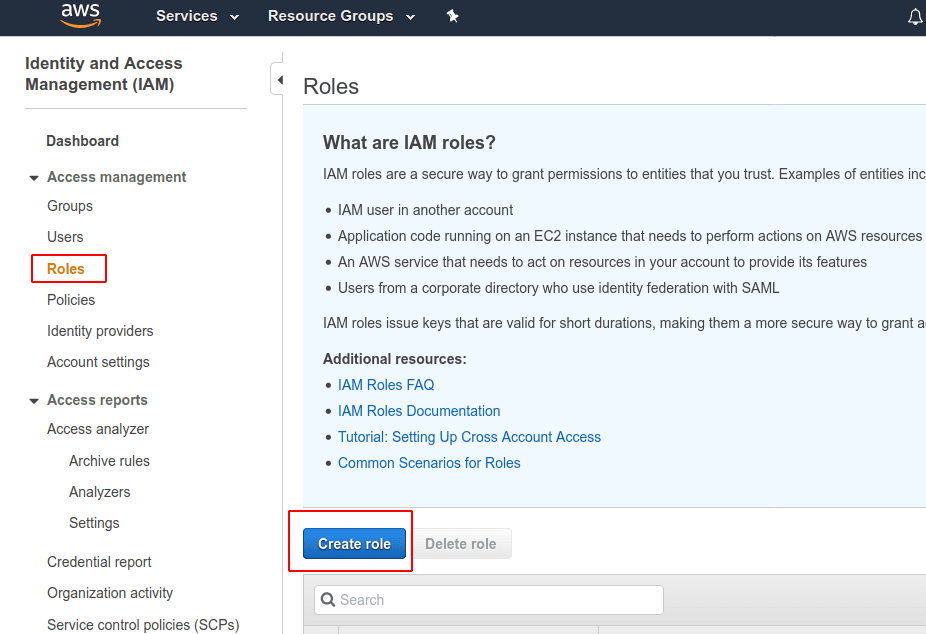Click the pin shortcuts icon

452,16
